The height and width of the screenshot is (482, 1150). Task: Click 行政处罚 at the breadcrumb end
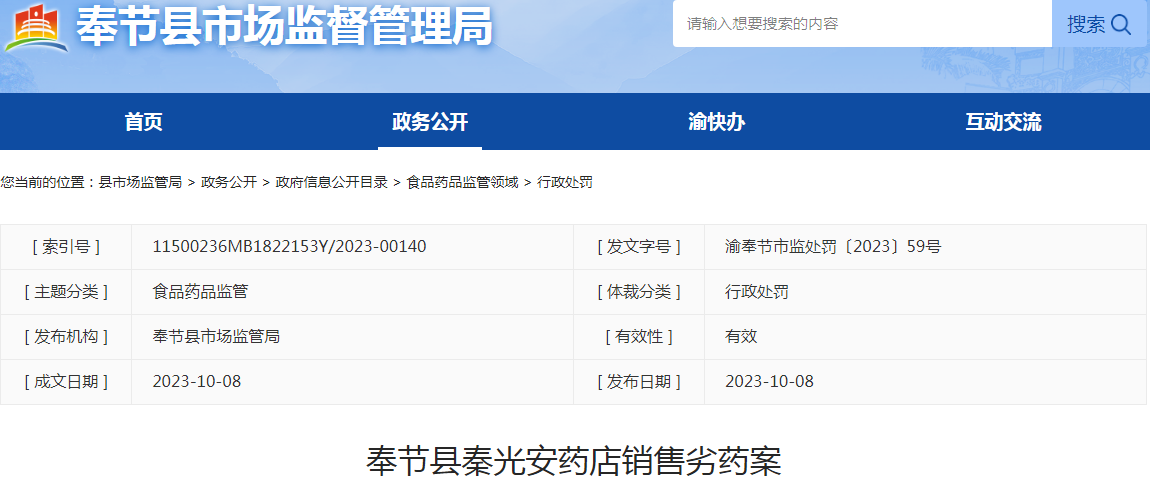[x=565, y=182]
